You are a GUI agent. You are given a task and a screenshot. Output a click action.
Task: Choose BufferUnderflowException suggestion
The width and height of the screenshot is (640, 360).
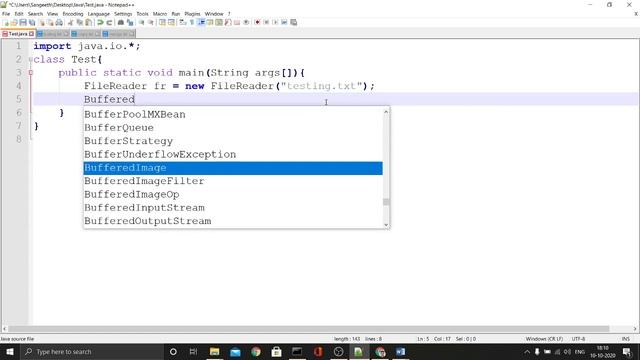click(233, 154)
